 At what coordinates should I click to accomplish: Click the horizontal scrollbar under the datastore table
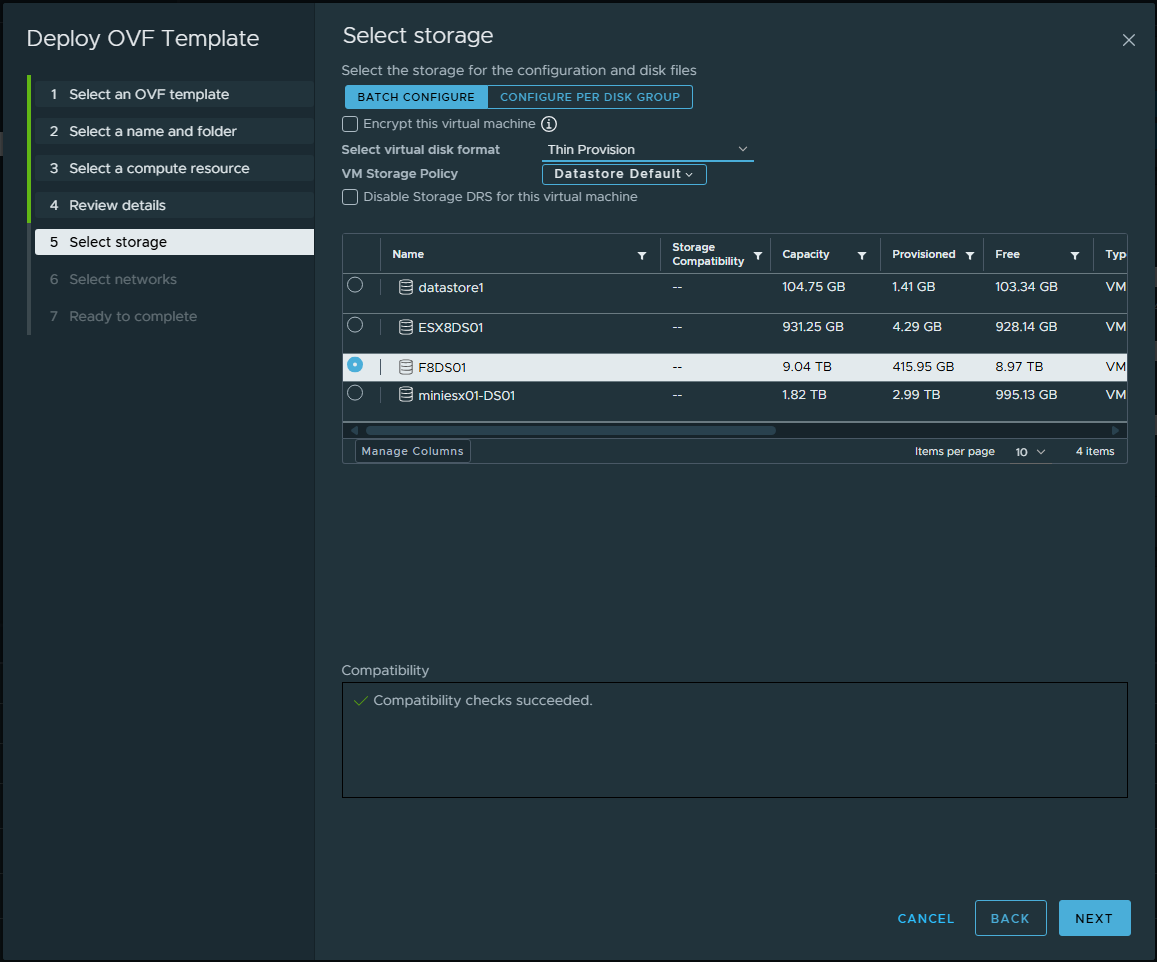(570, 430)
